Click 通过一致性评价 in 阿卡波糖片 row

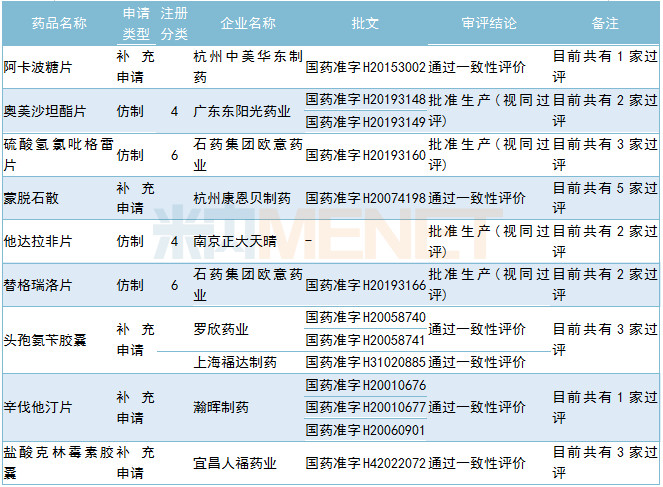click(x=477, y=67)
